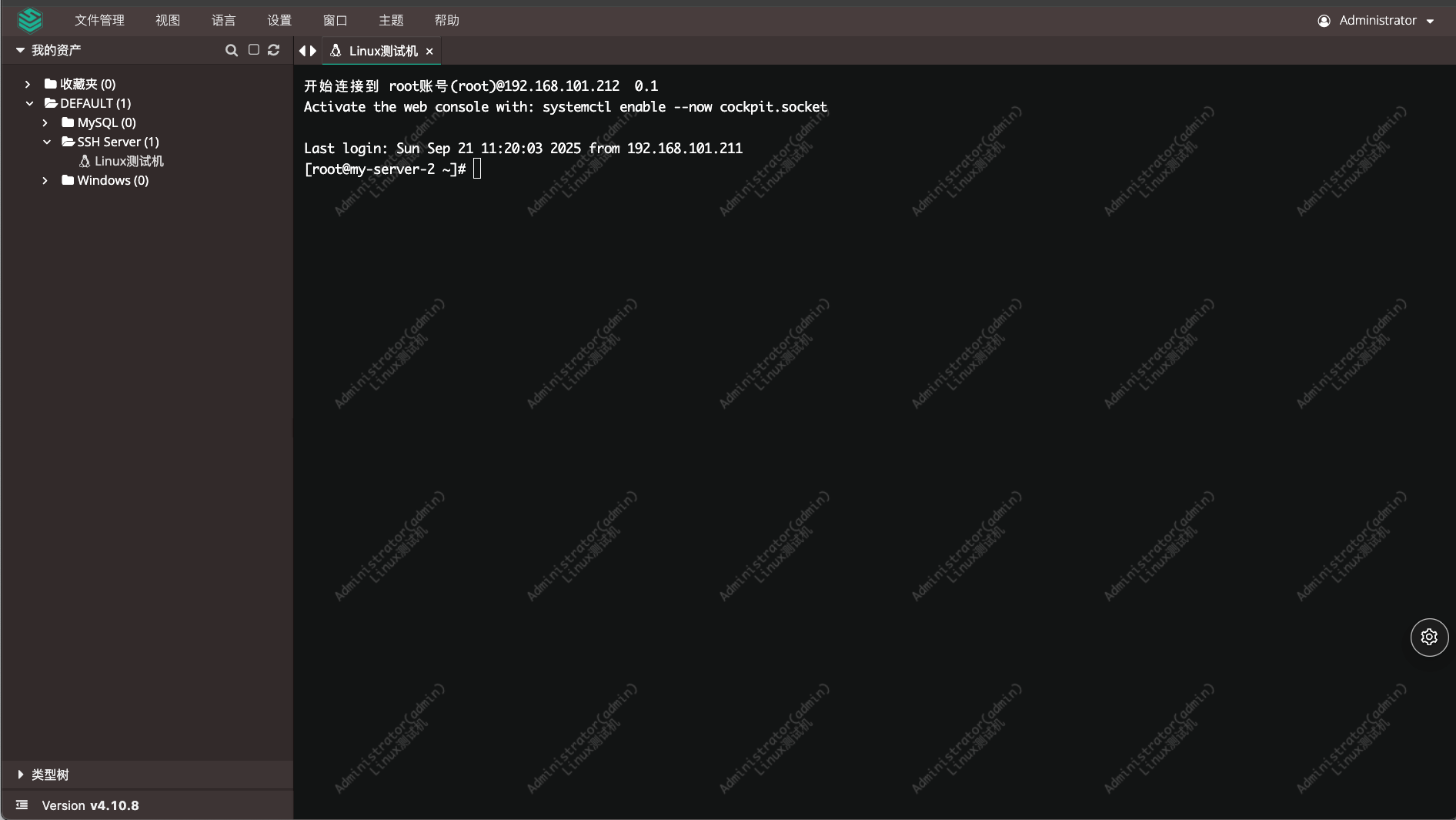The height and width of the screenshot is (820, 1456).
Task: Open the Administrator account dropdown
Action: [1377, 20]
